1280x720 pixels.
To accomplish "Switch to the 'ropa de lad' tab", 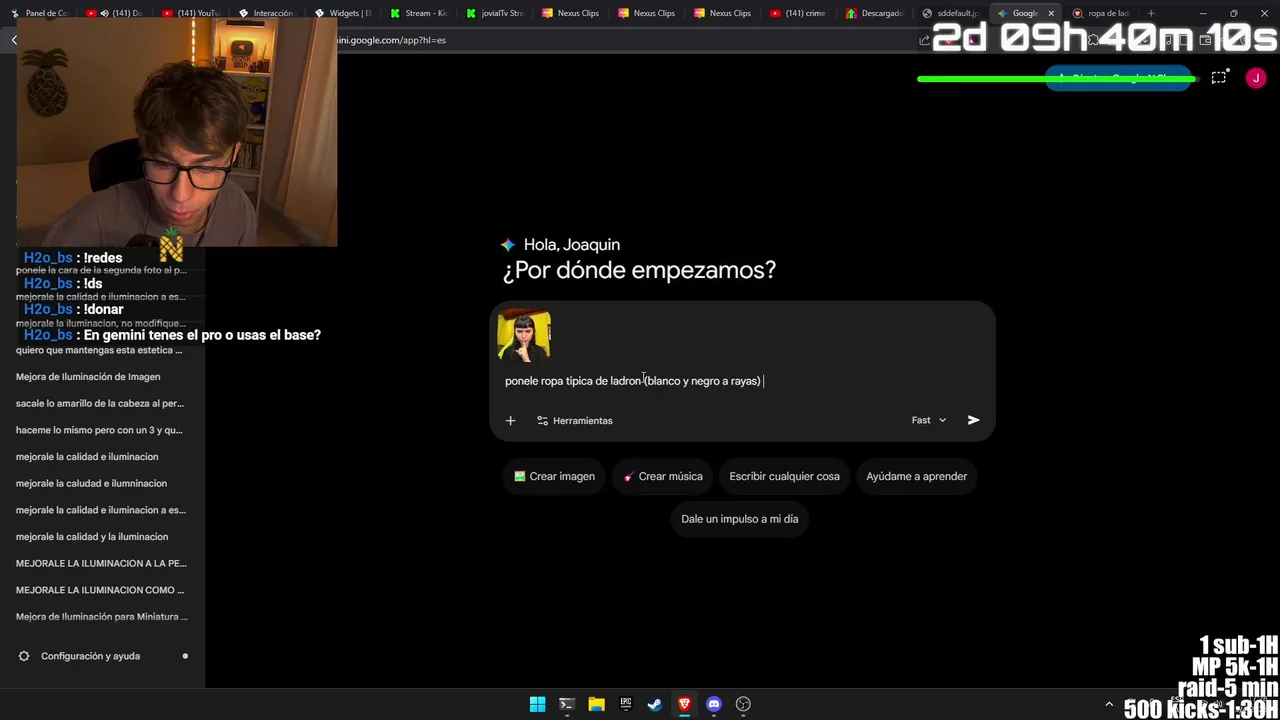I will pos(1101,13).
